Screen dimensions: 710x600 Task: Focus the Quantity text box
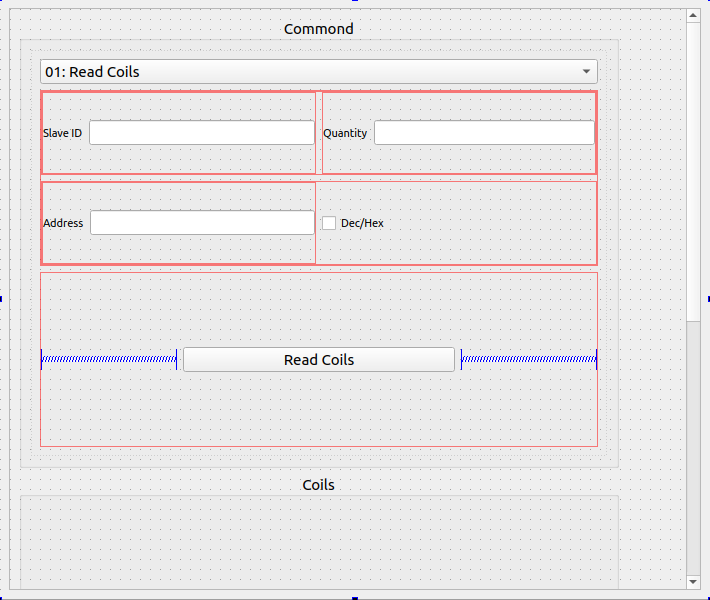(x=484, y=133)
